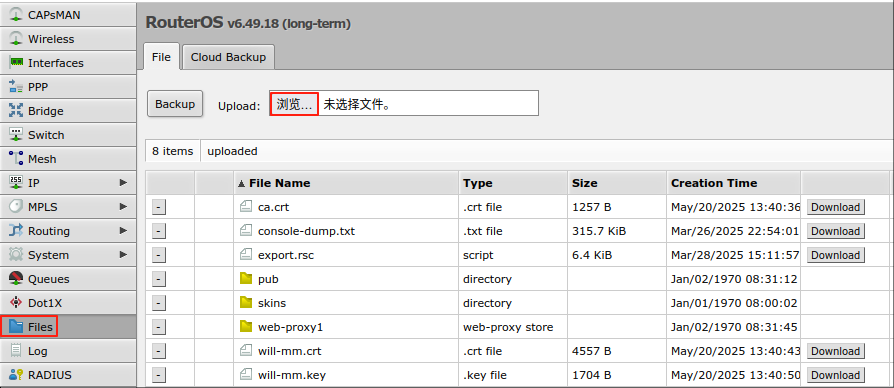Expand the System submenu arrow

[x=123, y=255]
